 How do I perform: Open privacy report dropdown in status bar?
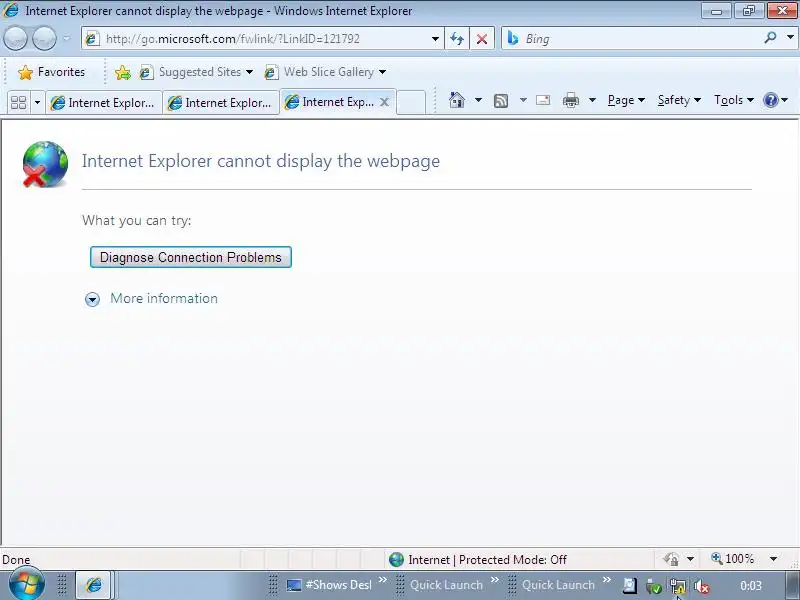pyautogui.click(x=690, y=559)
